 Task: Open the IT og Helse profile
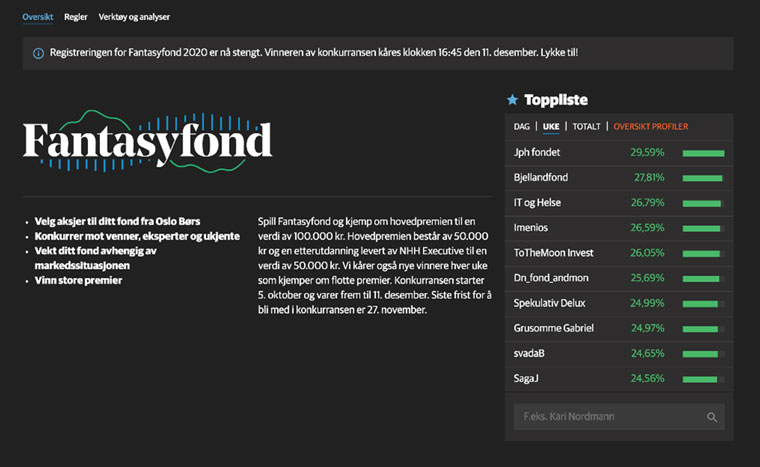[x=537, y=203]
